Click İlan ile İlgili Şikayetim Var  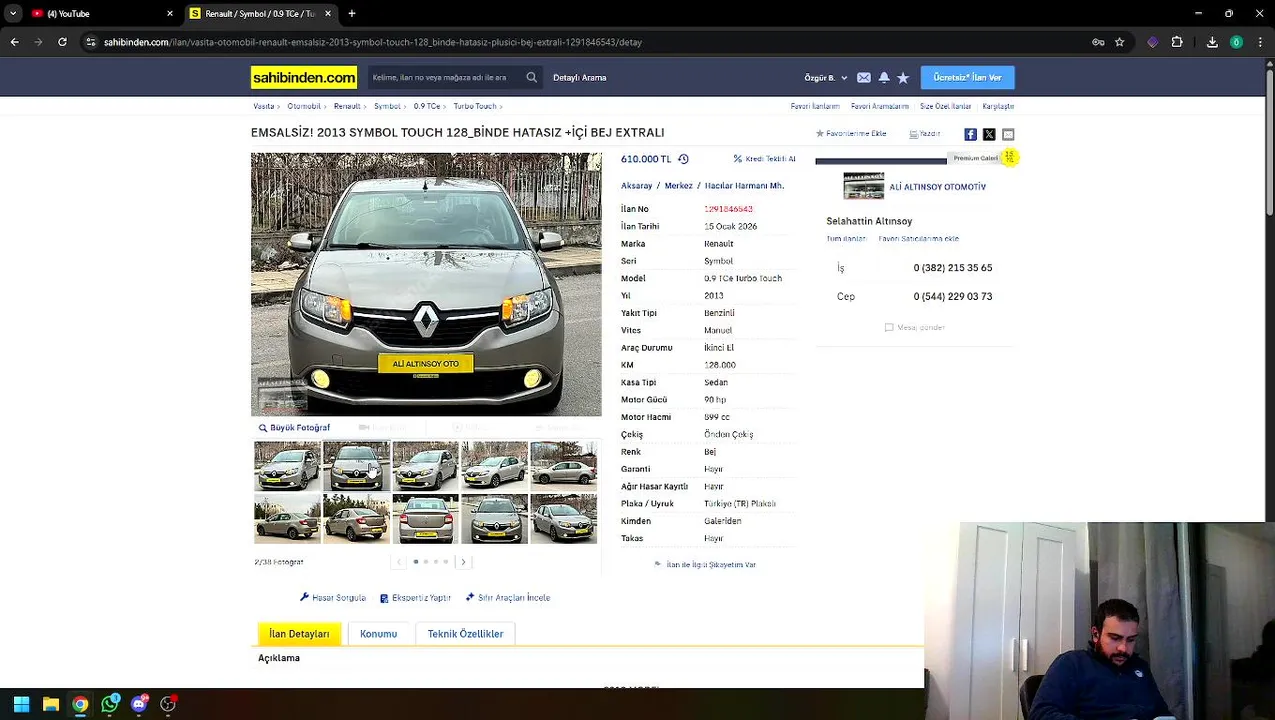pyautogui.click(x=705, y=565)
